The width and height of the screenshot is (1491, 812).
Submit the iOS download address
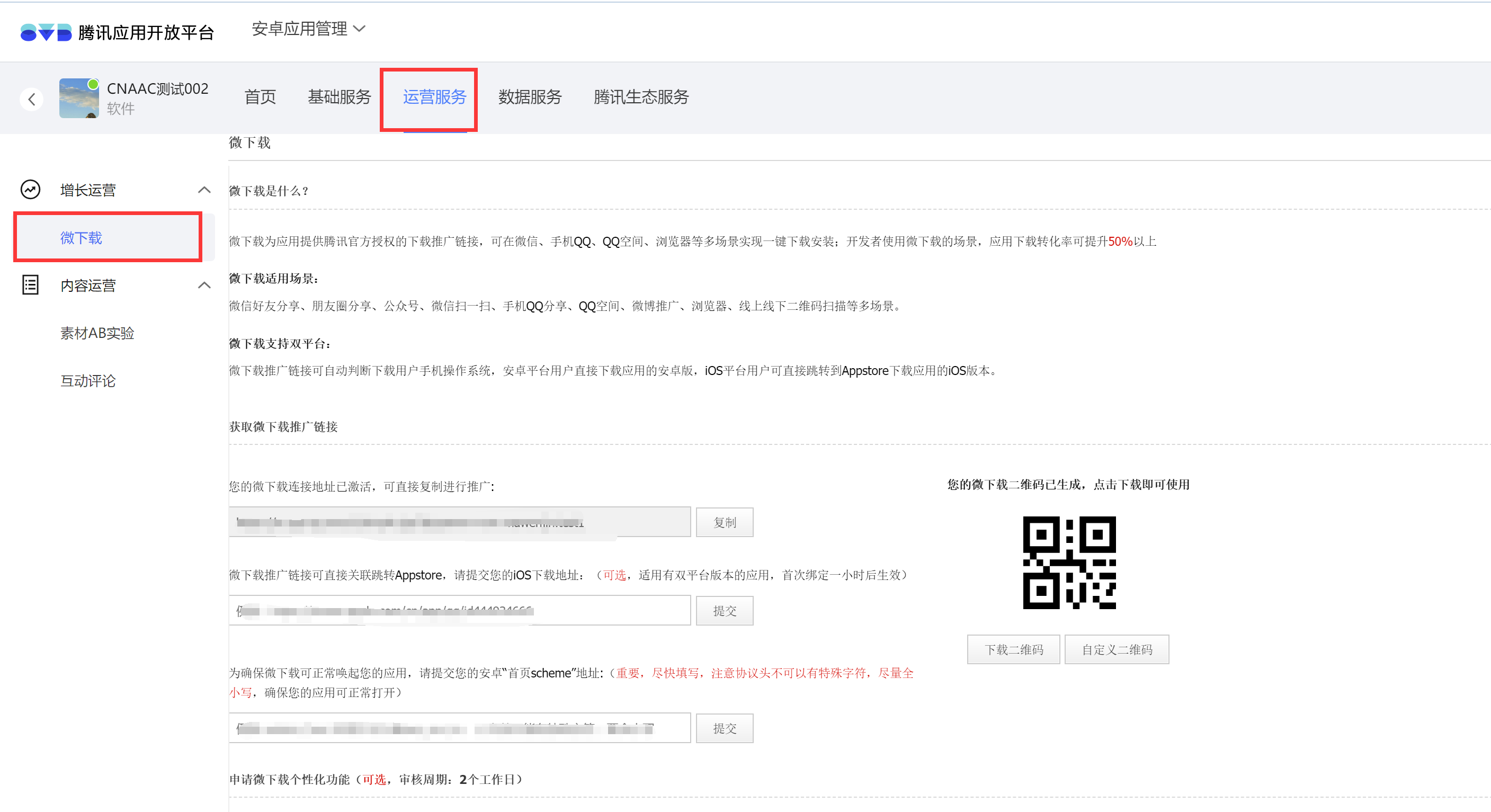724,611
